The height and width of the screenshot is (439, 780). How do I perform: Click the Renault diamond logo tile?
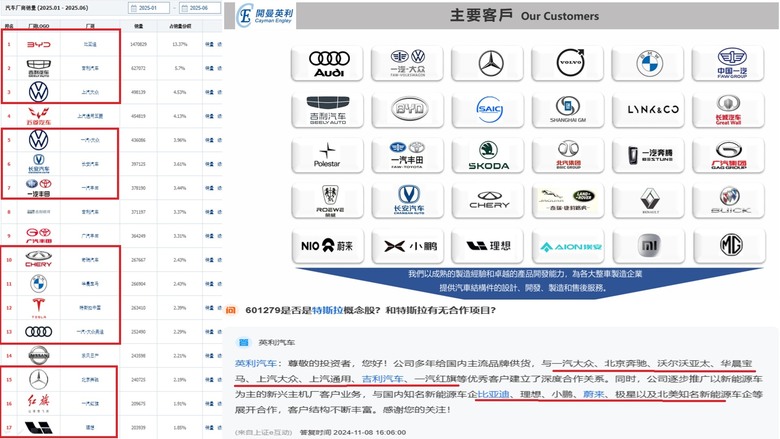point(648,200)
